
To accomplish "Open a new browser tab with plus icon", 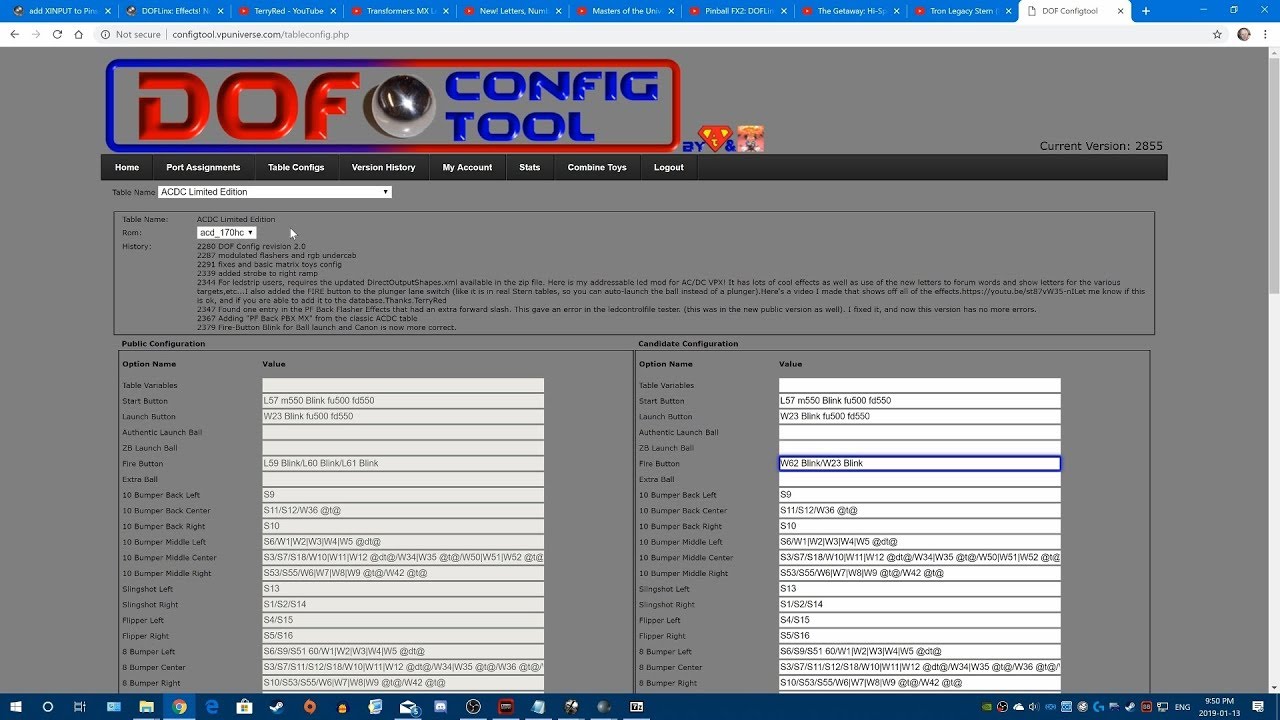I will click(x=1146, y=11).
